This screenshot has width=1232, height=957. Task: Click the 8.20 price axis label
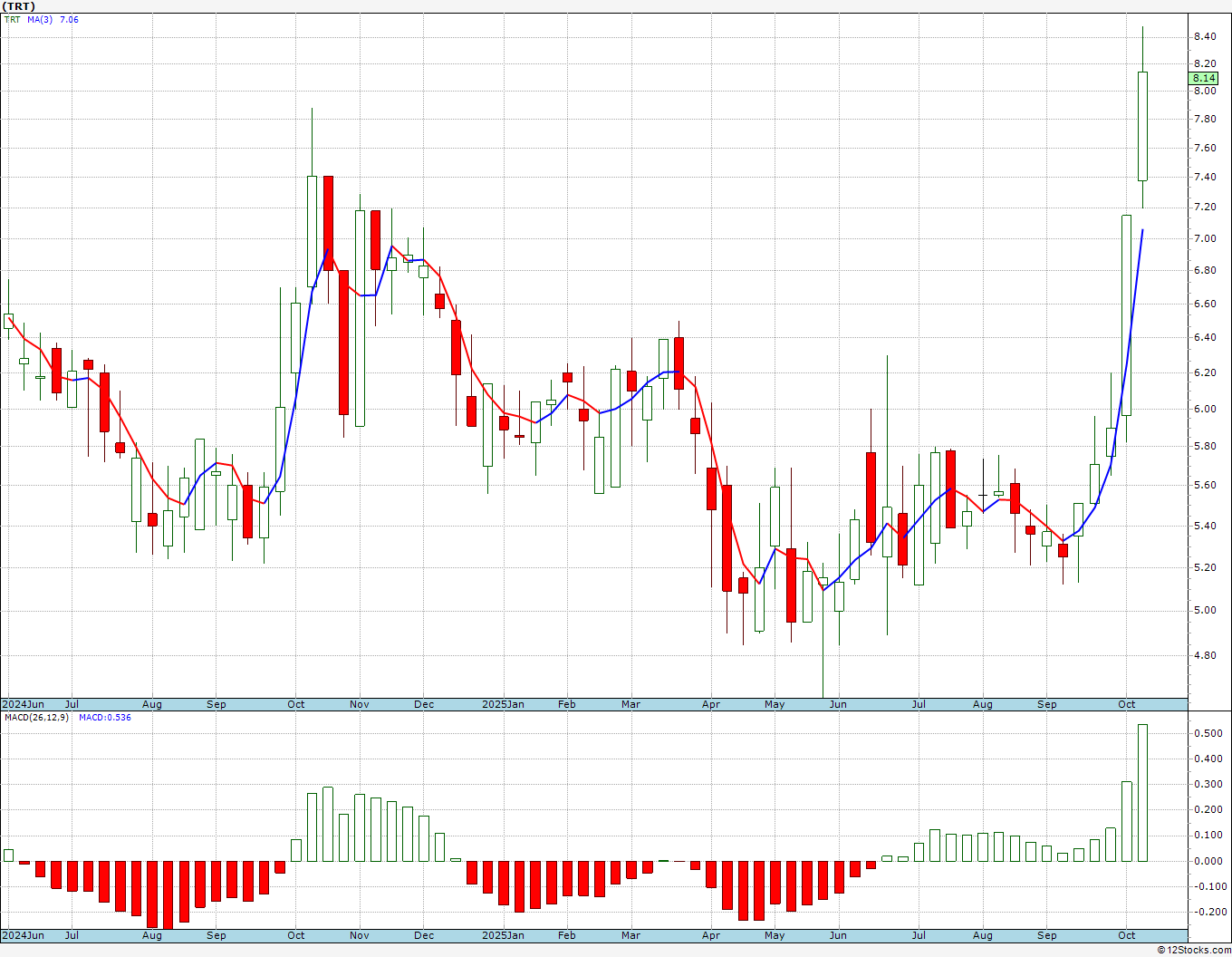[x=1205, y=63]
